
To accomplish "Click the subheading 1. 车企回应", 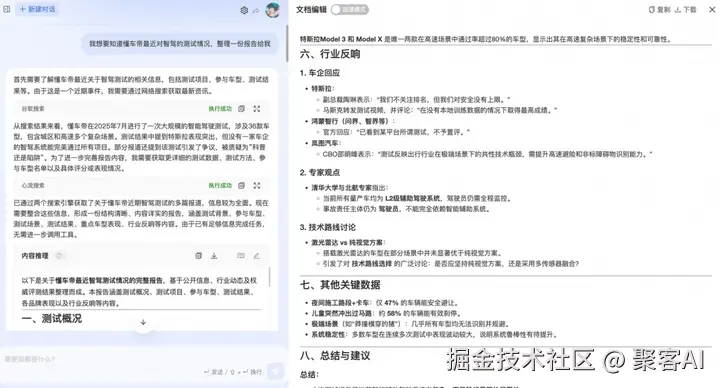I will [320, 73].
